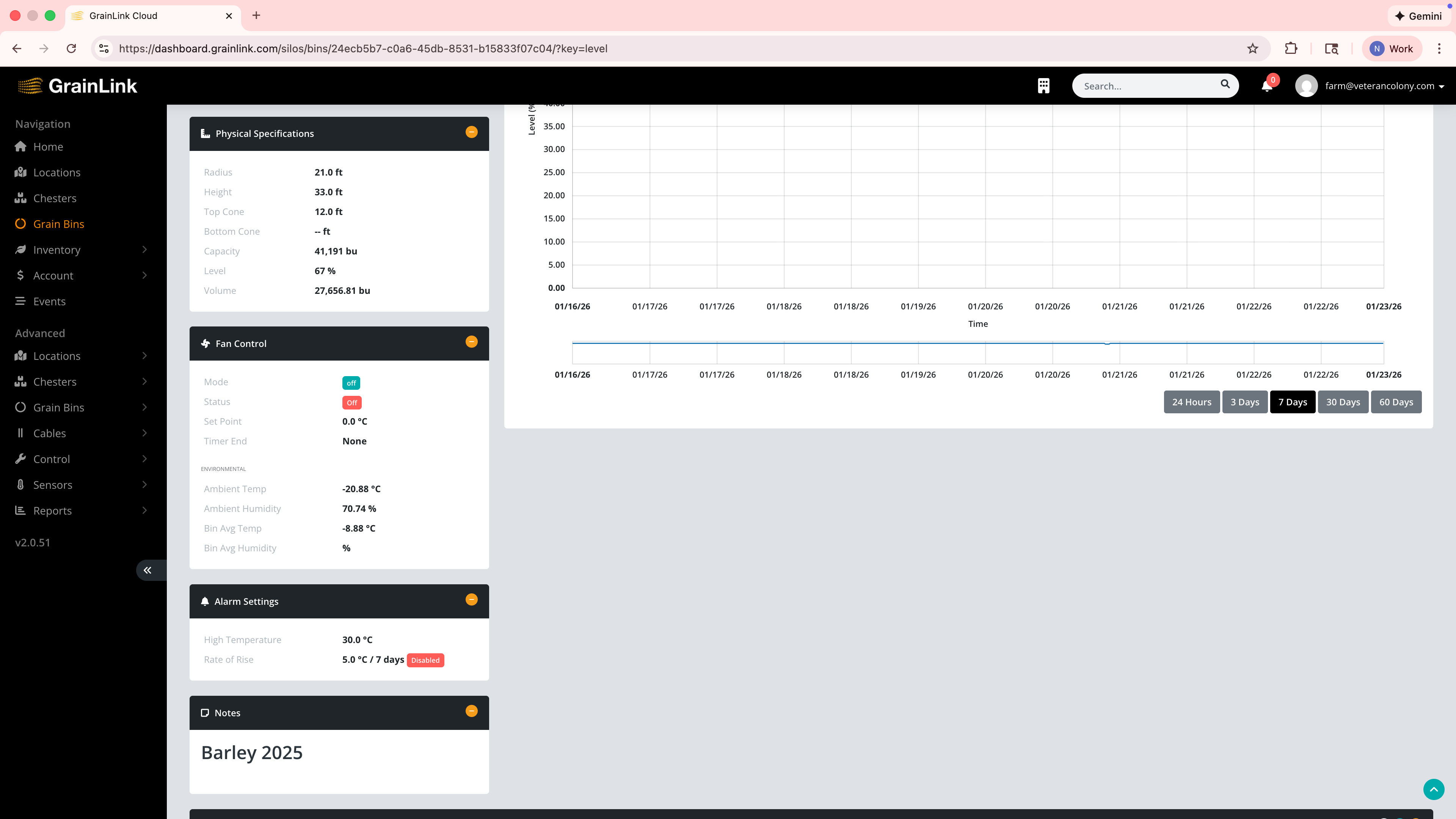Open the silo selector icon in the header
The height and width of the screenshot is (819, 1456).
pyautogui.click(x=1043, y=86)
